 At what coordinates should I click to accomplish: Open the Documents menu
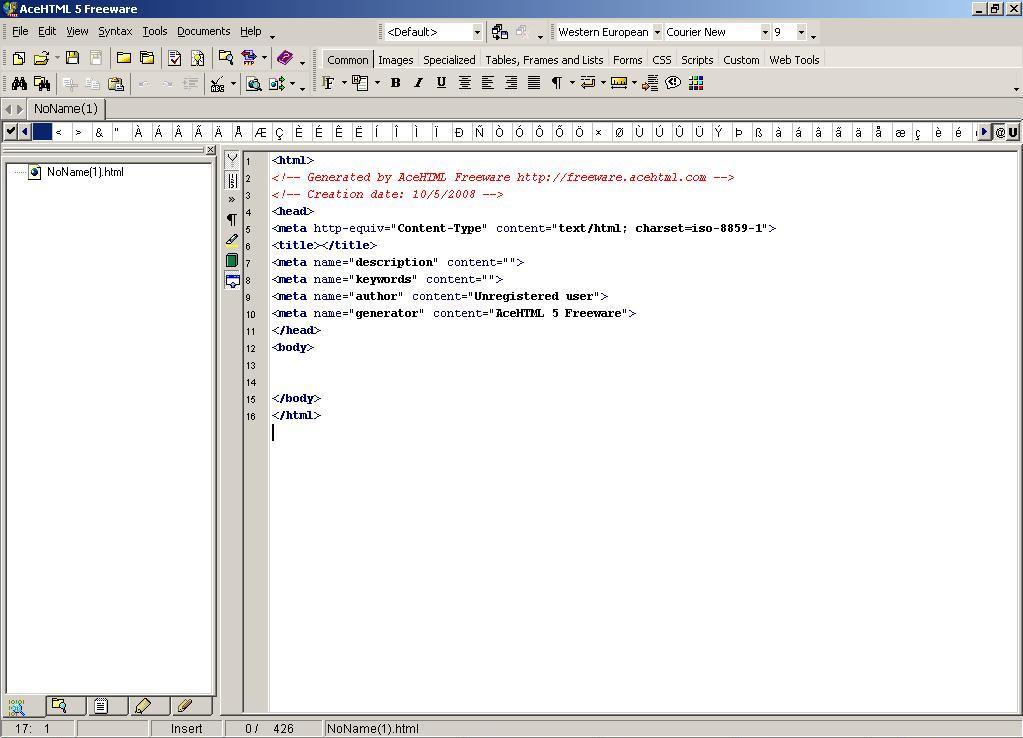[204, 31]
